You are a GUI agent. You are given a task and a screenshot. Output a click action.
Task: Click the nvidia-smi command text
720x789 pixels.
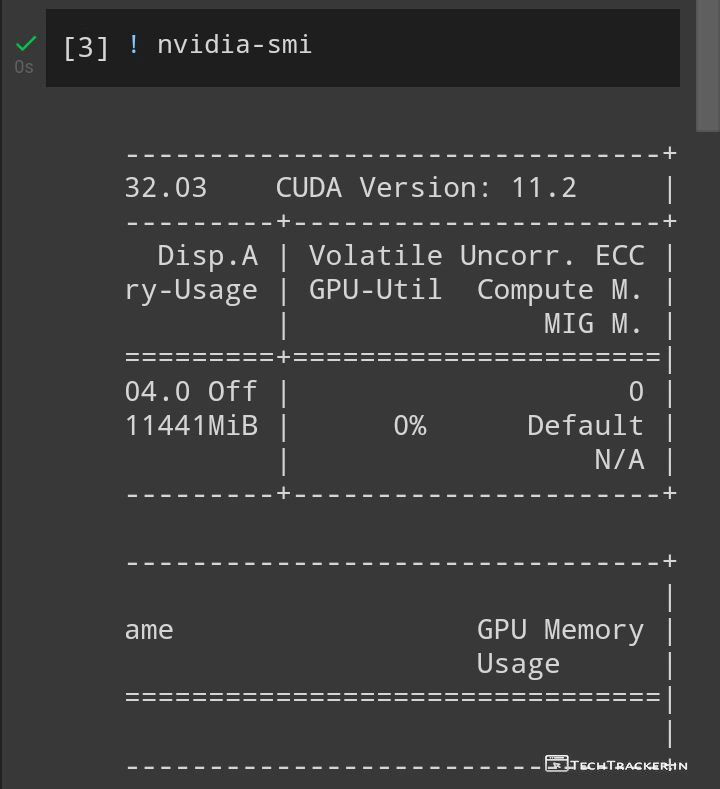pos(234,45)
